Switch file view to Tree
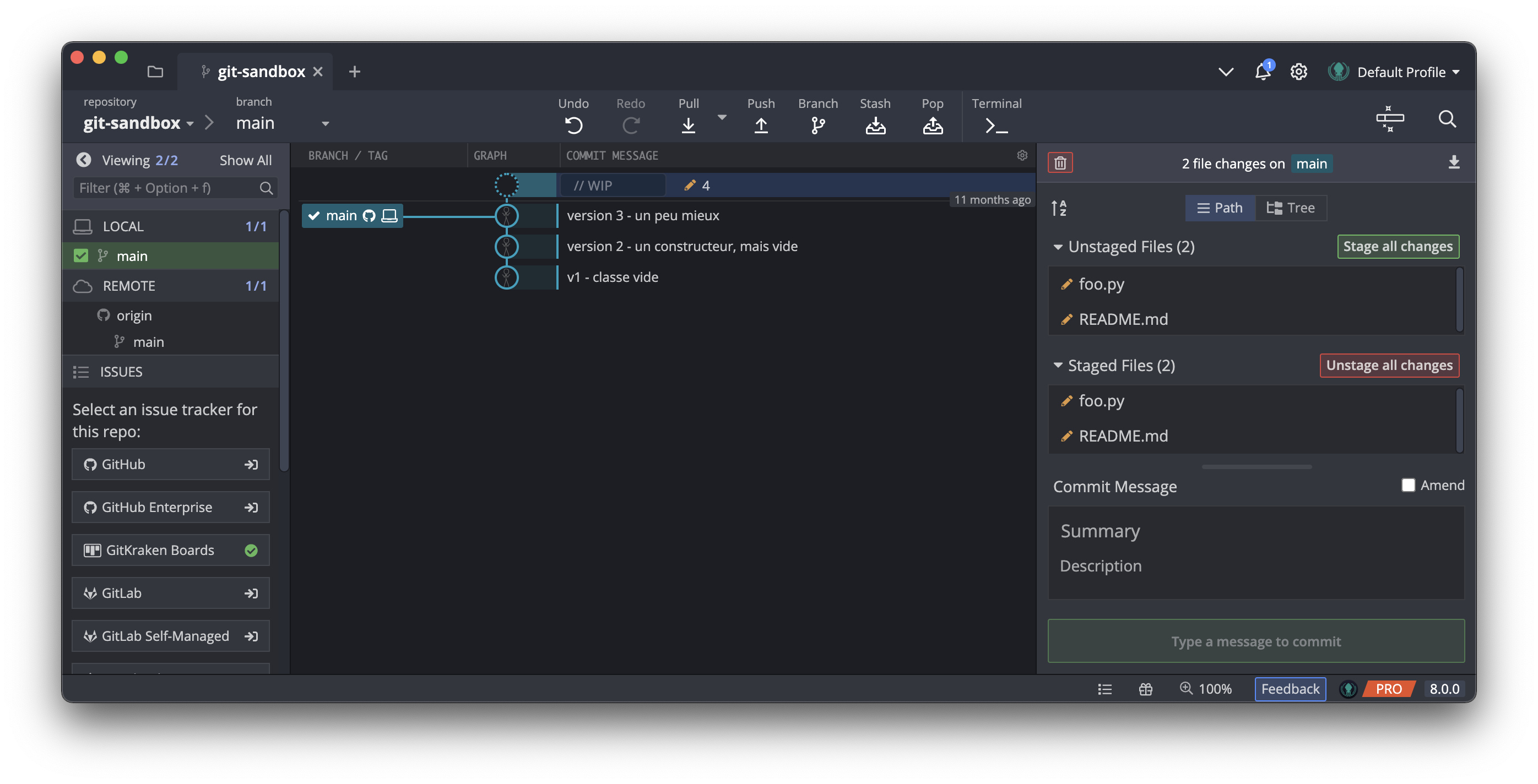This screenshot has width=1538, height=784. [x=1291, y=208]
